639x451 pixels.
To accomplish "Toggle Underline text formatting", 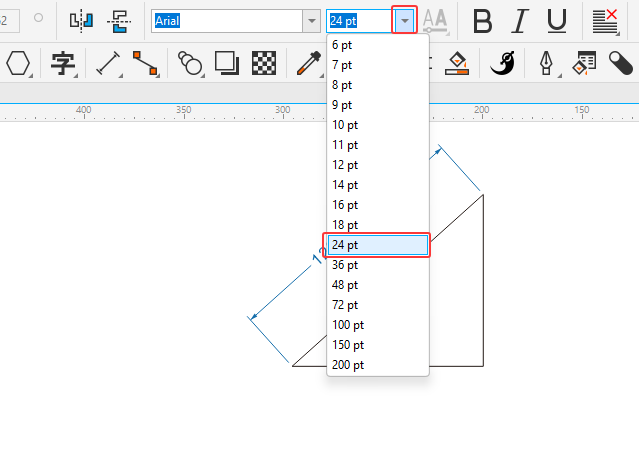I will point(557,21).
